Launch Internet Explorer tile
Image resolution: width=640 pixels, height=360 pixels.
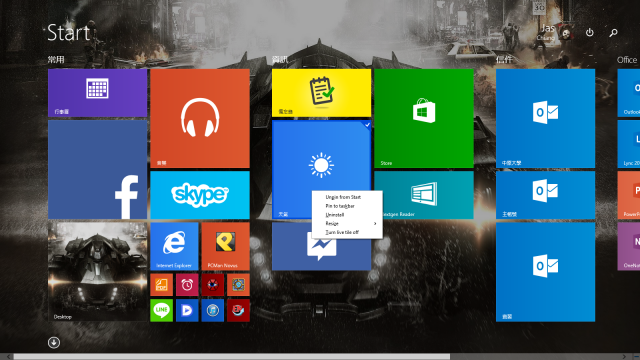coord(174,247)
